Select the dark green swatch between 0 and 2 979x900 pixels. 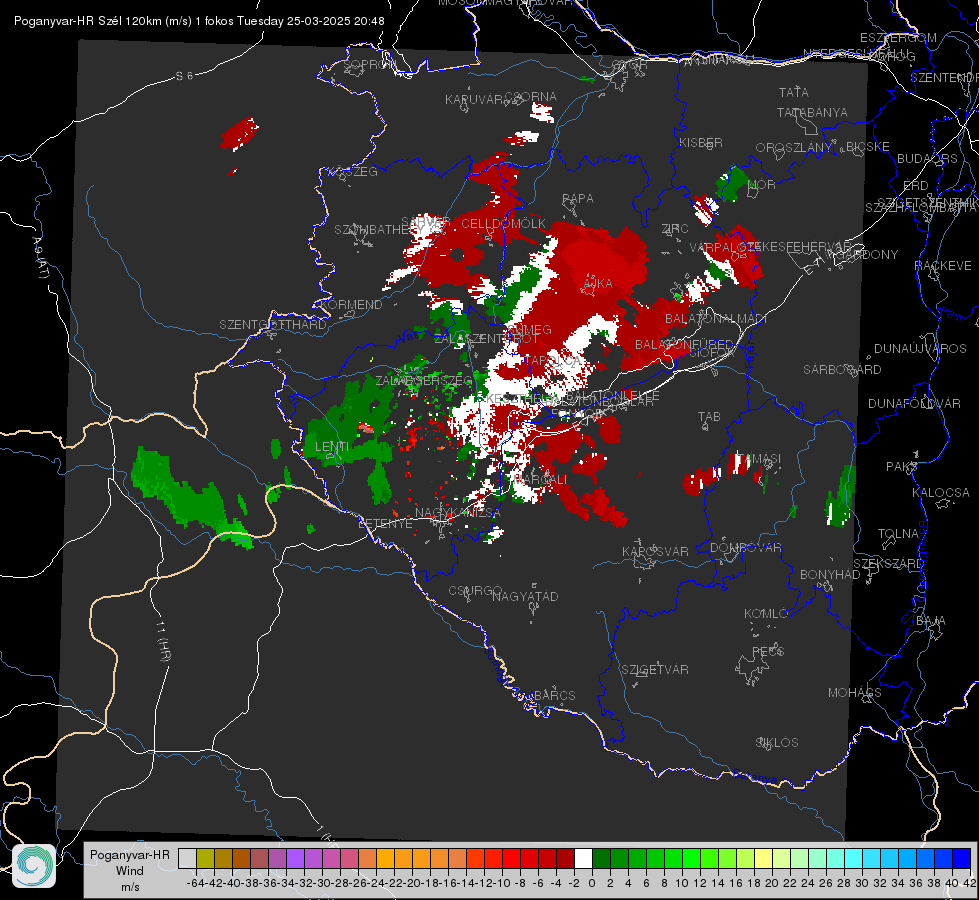(601, 858)
